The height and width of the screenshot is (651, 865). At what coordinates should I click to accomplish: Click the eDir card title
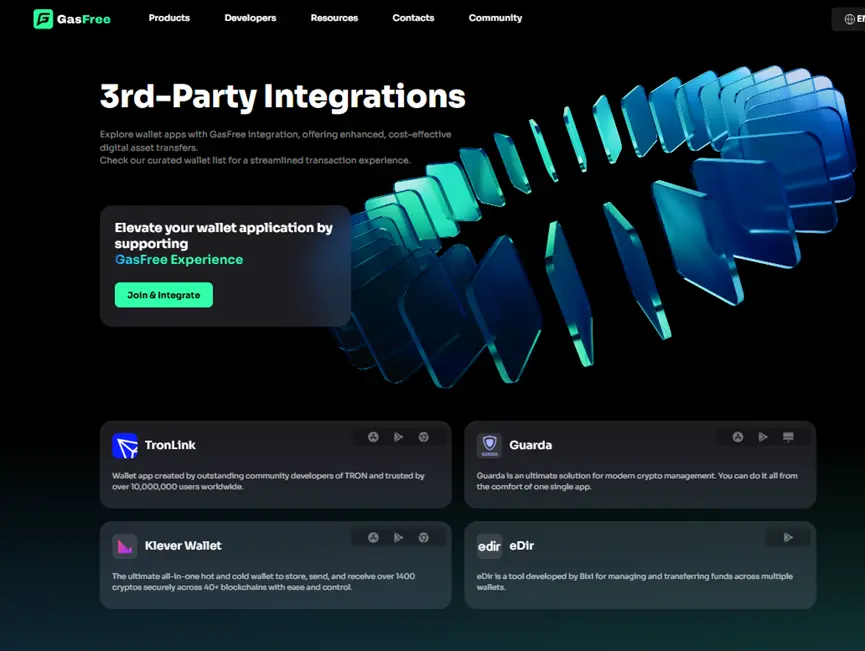click(x=521, y=546)
